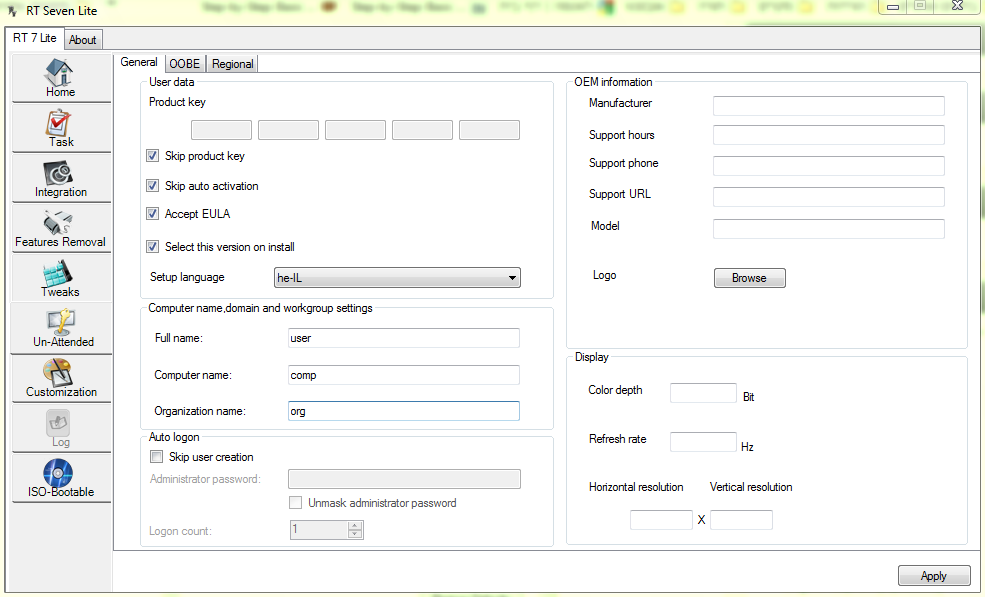Click the Support phone field
The height and width of the screenshot is (597, 985).
(x=829, y=166)
